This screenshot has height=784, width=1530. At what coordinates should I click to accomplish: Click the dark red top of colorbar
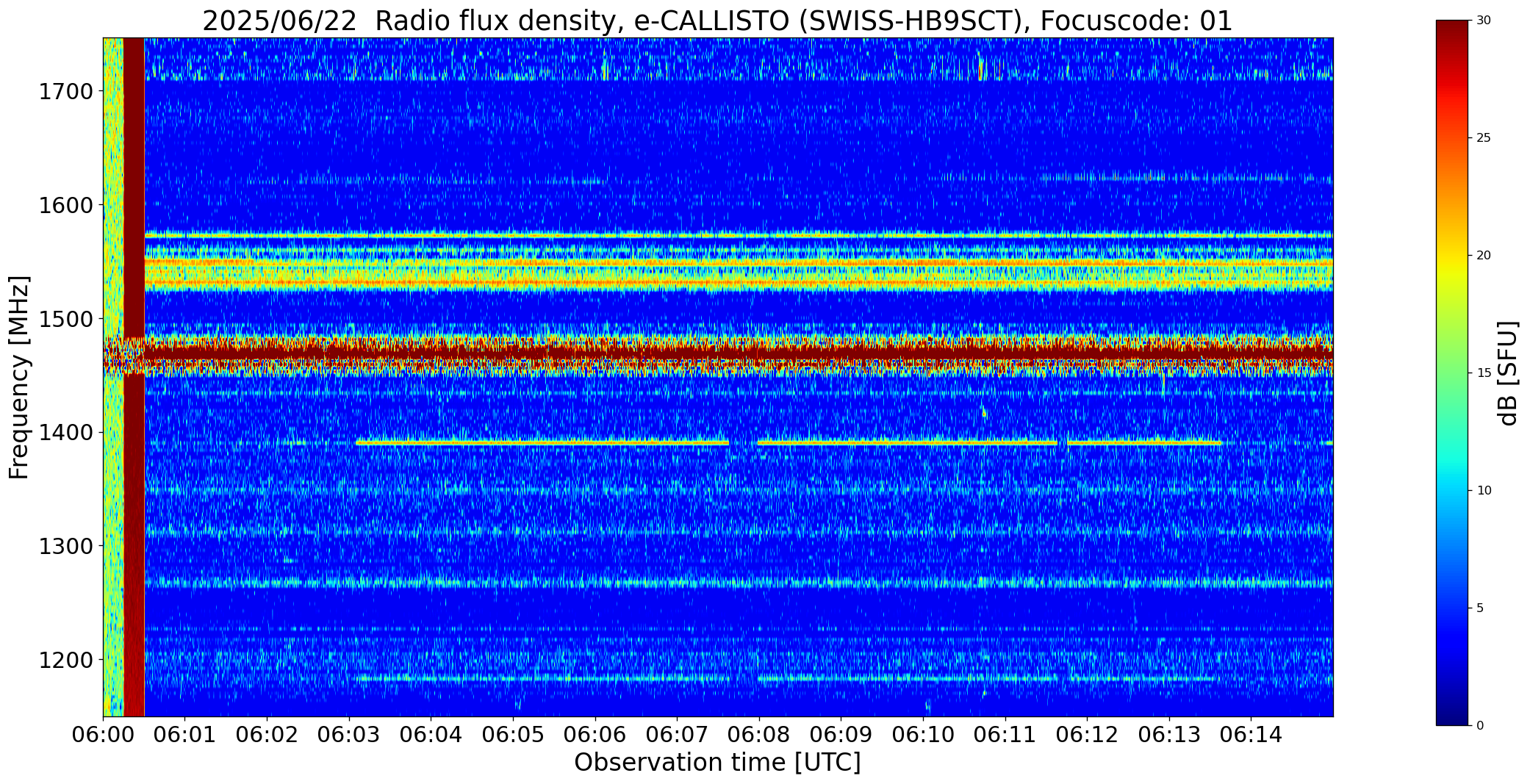[1454, 33]
